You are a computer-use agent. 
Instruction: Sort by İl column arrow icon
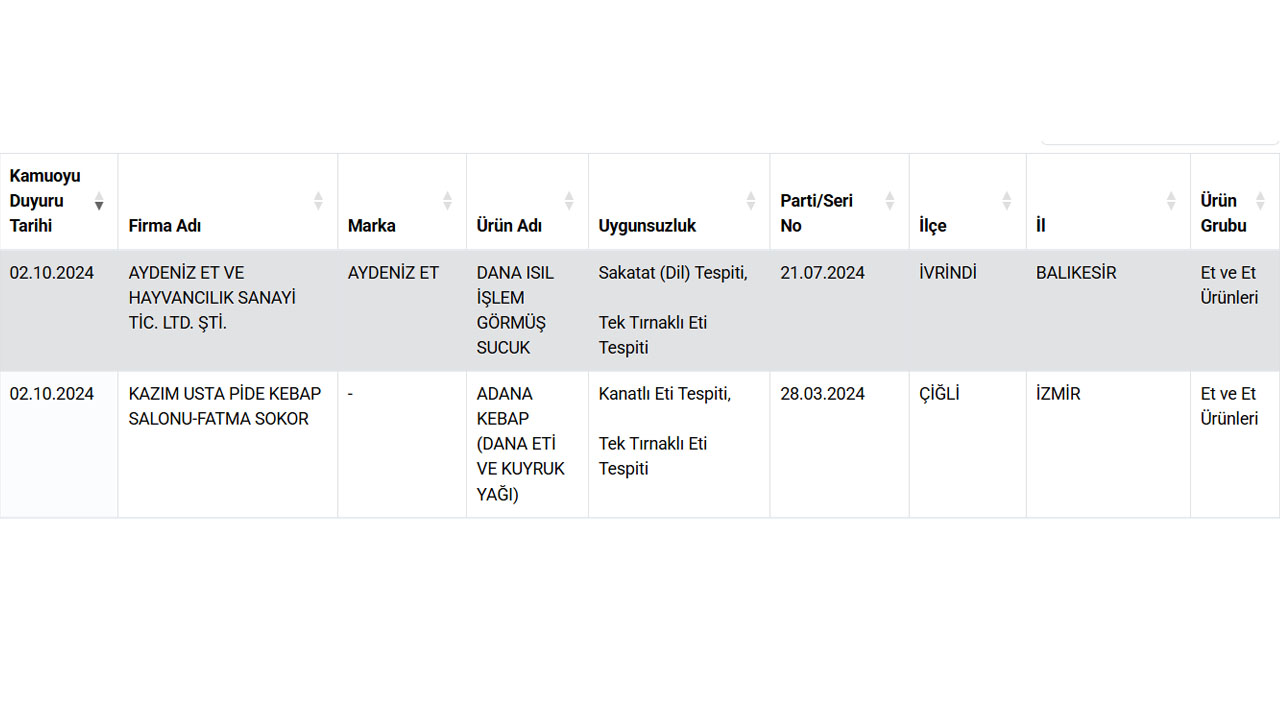coord(1171,201)
